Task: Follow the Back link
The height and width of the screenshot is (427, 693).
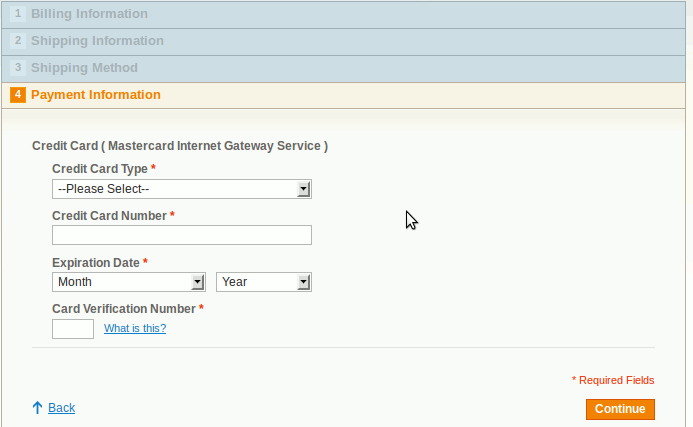Action: click(61, 408)
